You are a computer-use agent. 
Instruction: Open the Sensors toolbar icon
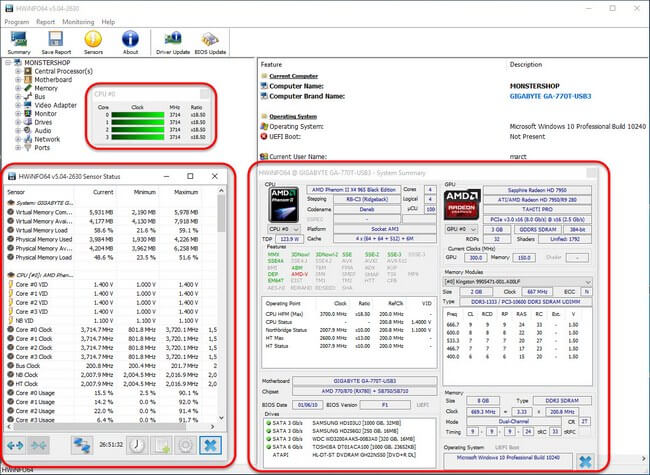point(93,43)
